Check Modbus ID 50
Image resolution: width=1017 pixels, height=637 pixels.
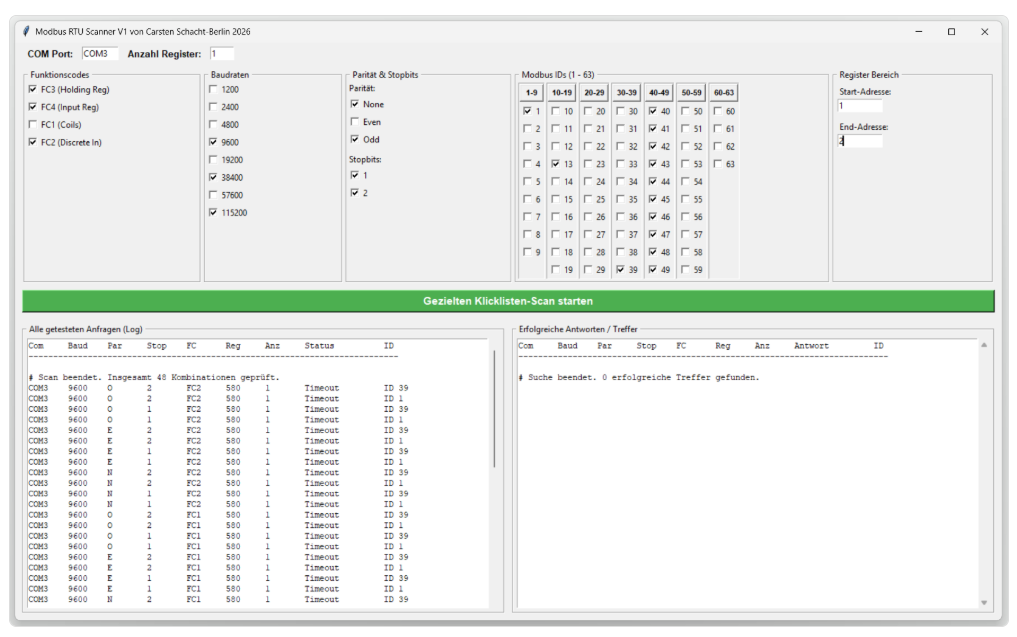686,111
